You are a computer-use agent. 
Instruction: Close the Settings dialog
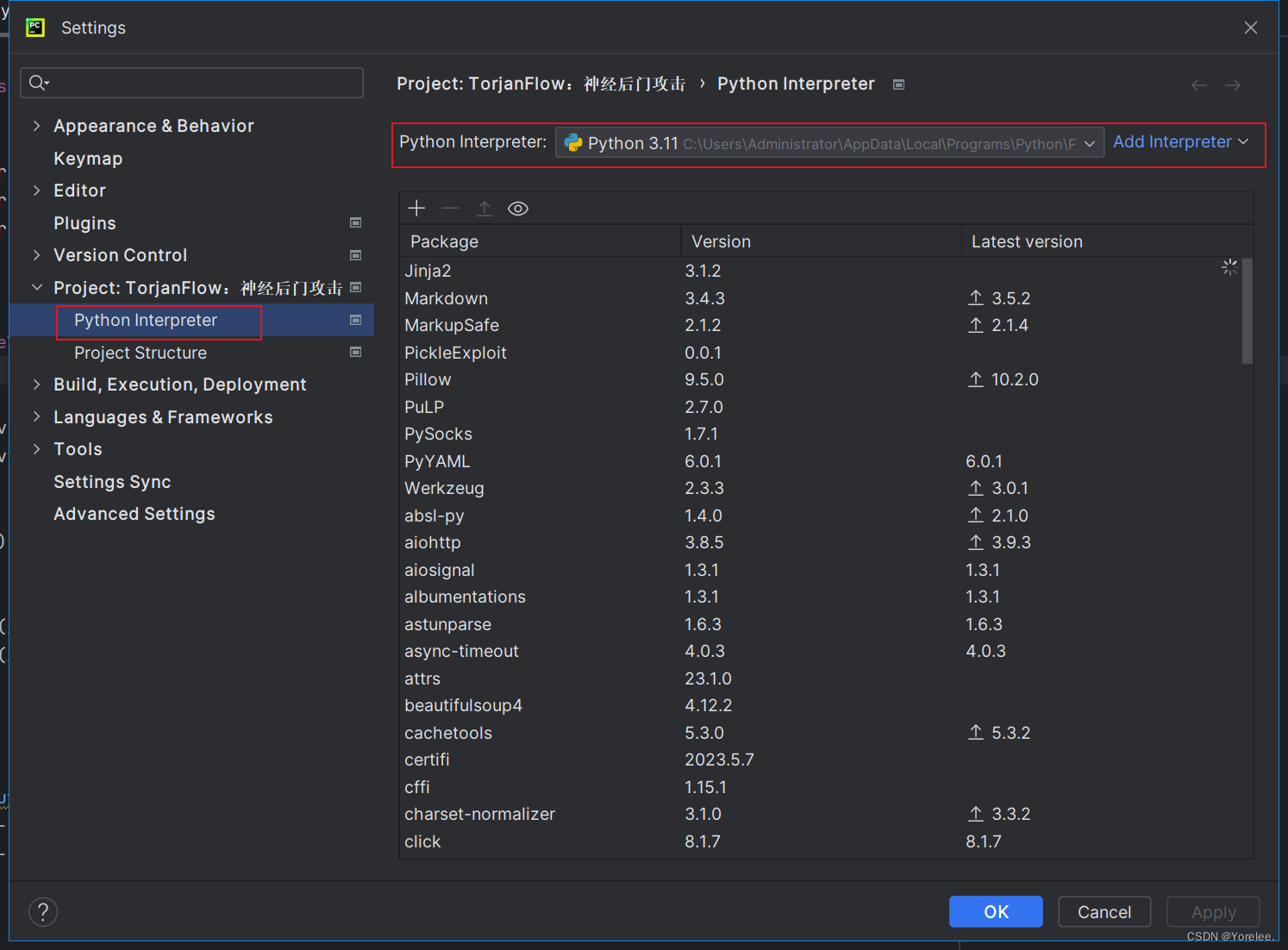point(1251,28)
